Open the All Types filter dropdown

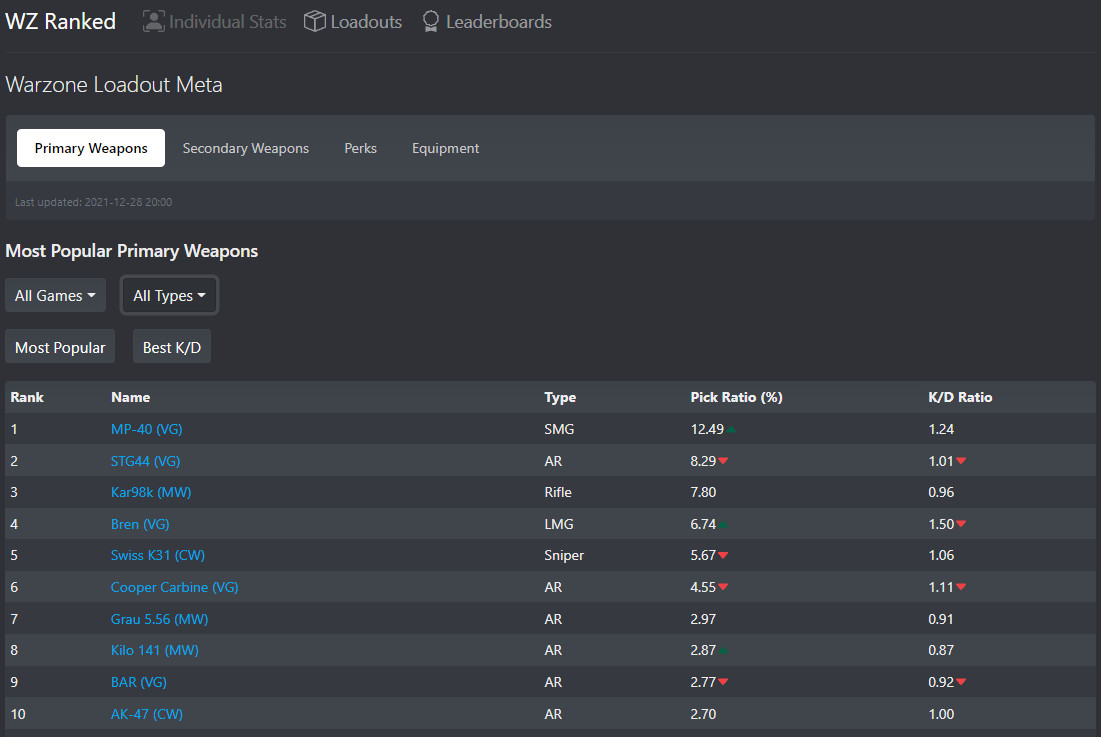(x=169, y=296)
